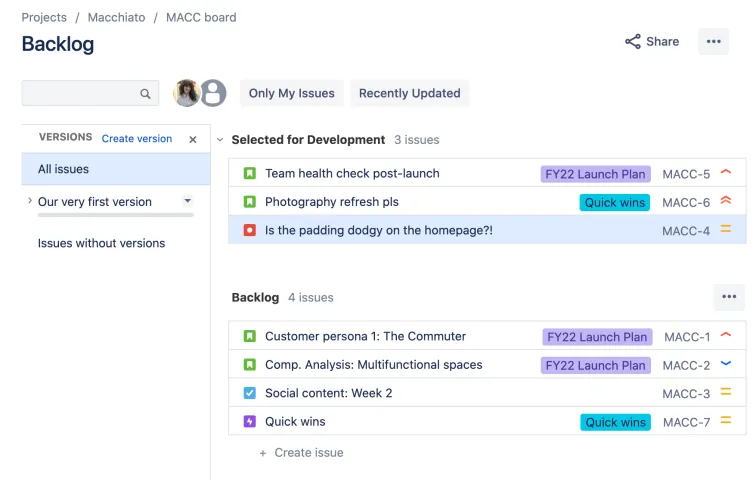Screen dimensions: 756x480
Task: Select Issues without versions
Action: click(101, 243)
